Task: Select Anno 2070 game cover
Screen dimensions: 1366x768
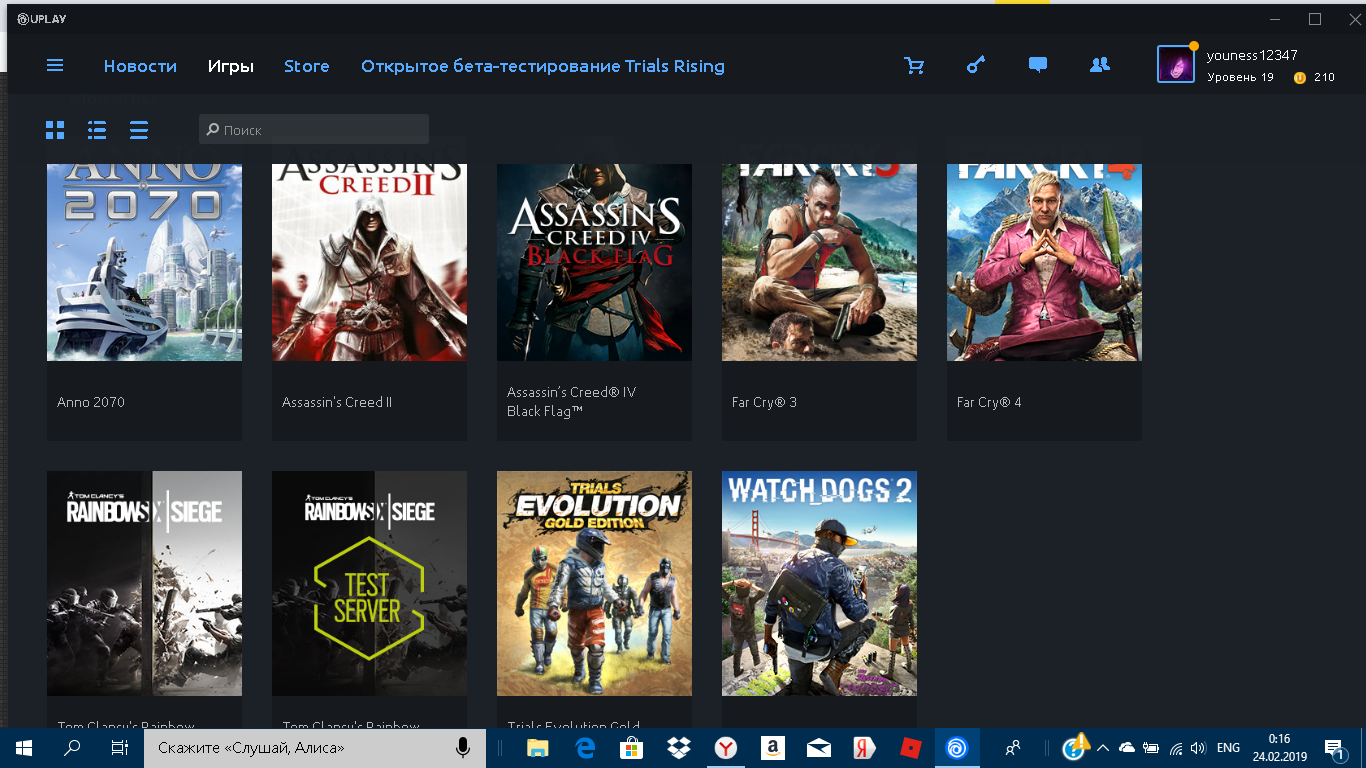Action: tap(144, 262)
